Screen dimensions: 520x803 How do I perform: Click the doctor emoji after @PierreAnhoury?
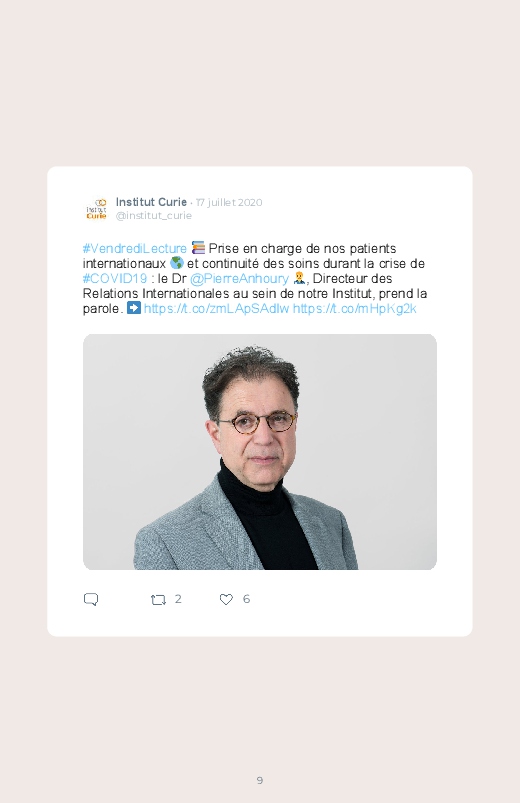(x=299, y=278)
